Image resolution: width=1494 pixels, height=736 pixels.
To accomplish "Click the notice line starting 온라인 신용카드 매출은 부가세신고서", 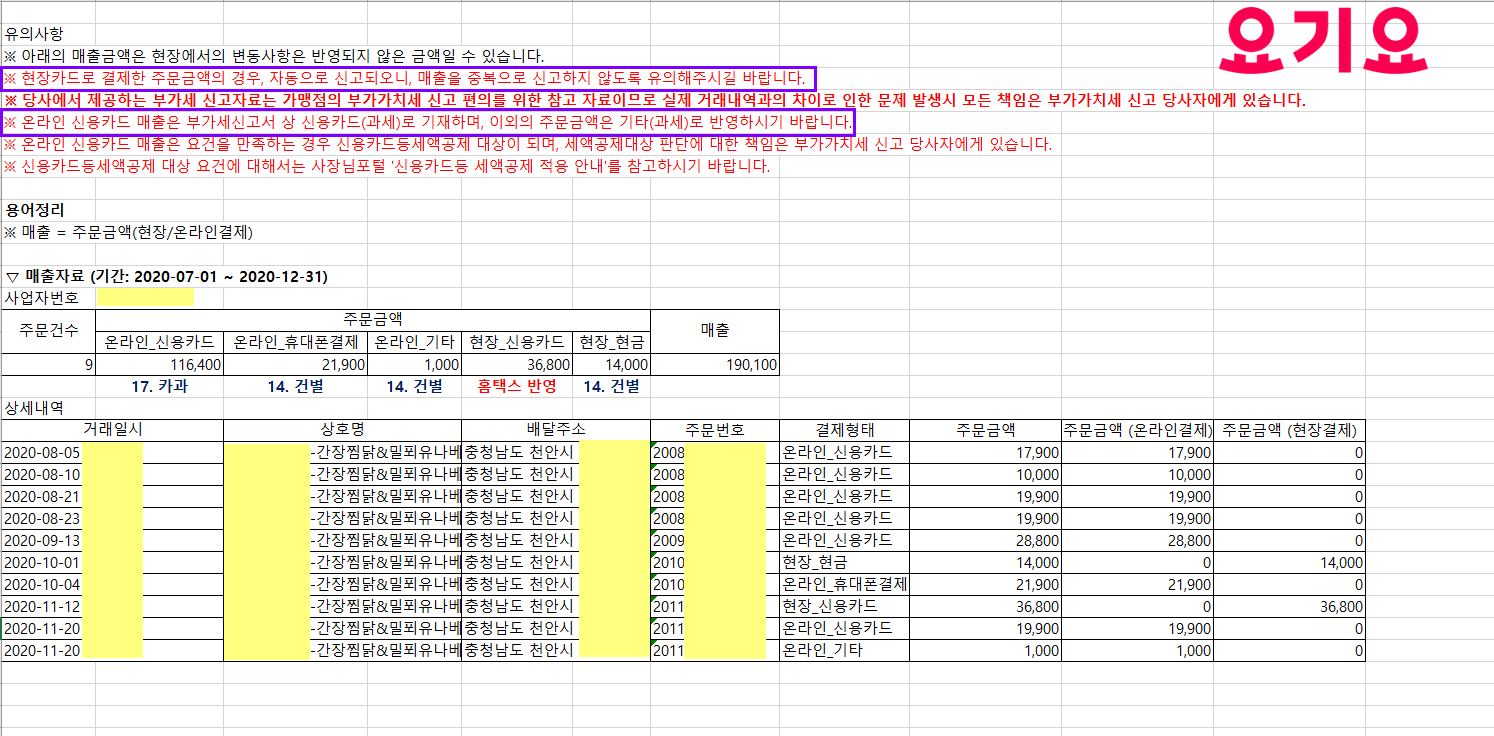I will coord(428,122).
